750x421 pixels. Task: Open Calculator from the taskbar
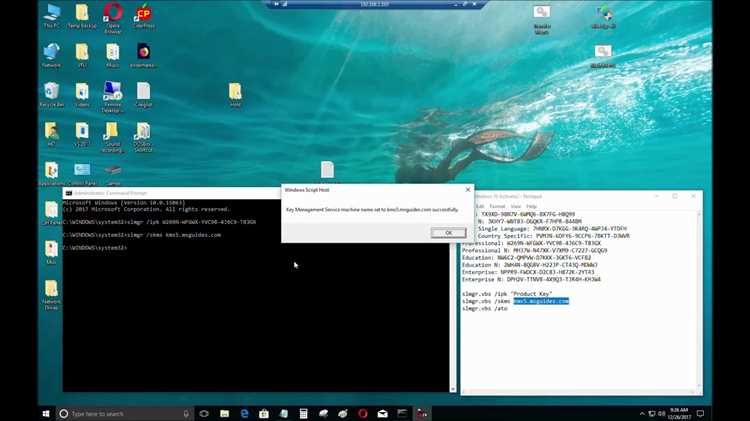[303, 414]
